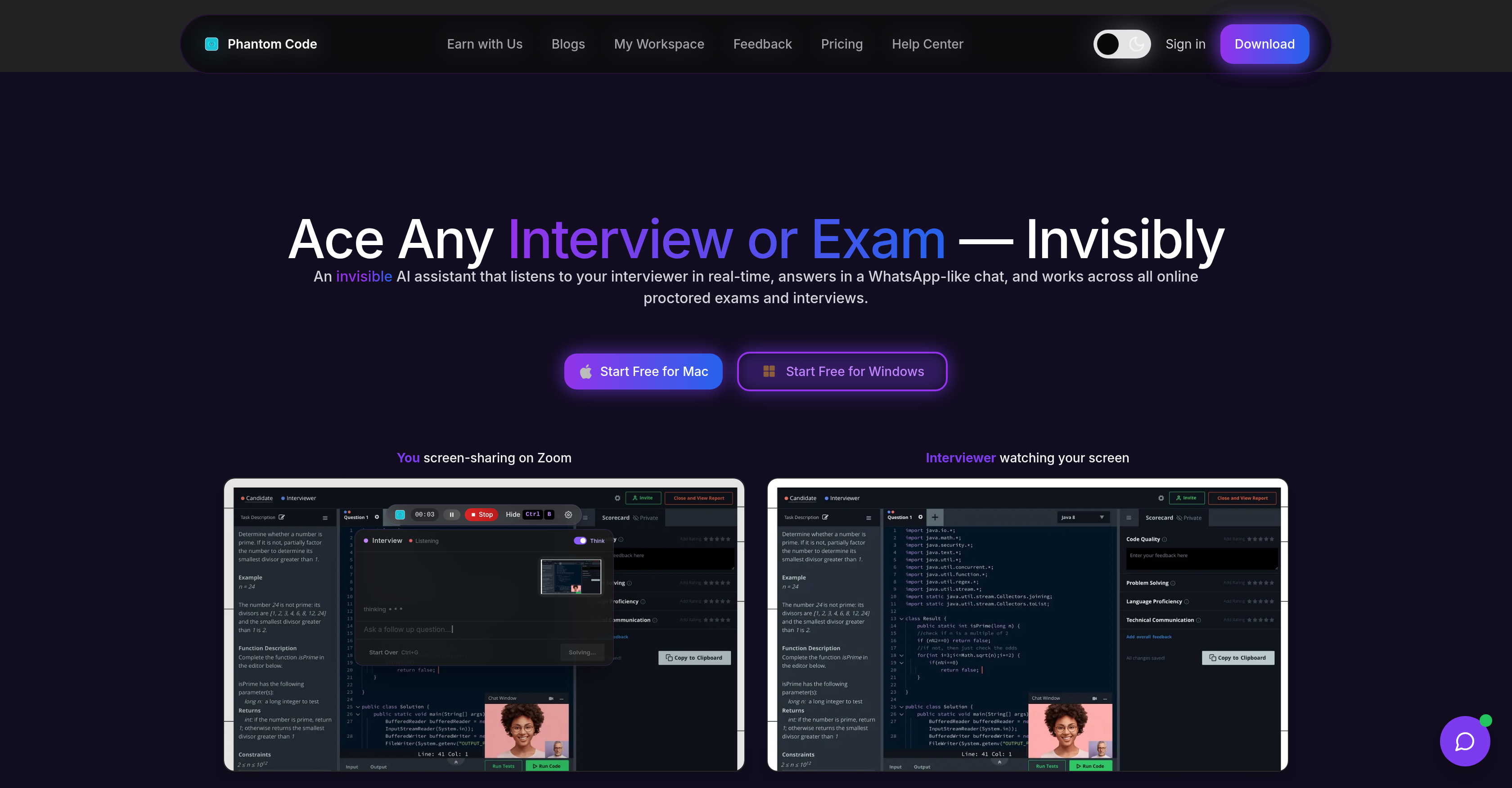The height and width of the screenshot is (788, 1512).
Task: Collapse the if block fold arrow, line 19
Action: [x=901, y=663]
